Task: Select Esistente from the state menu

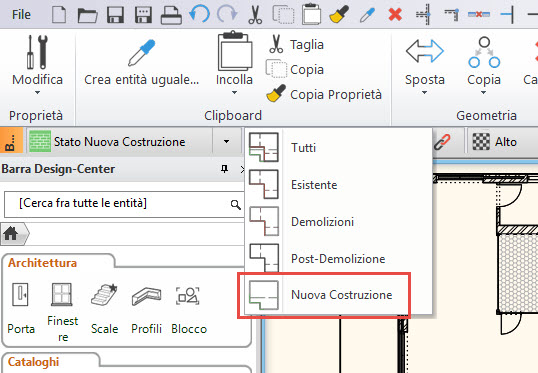Action: coord(338,185)
